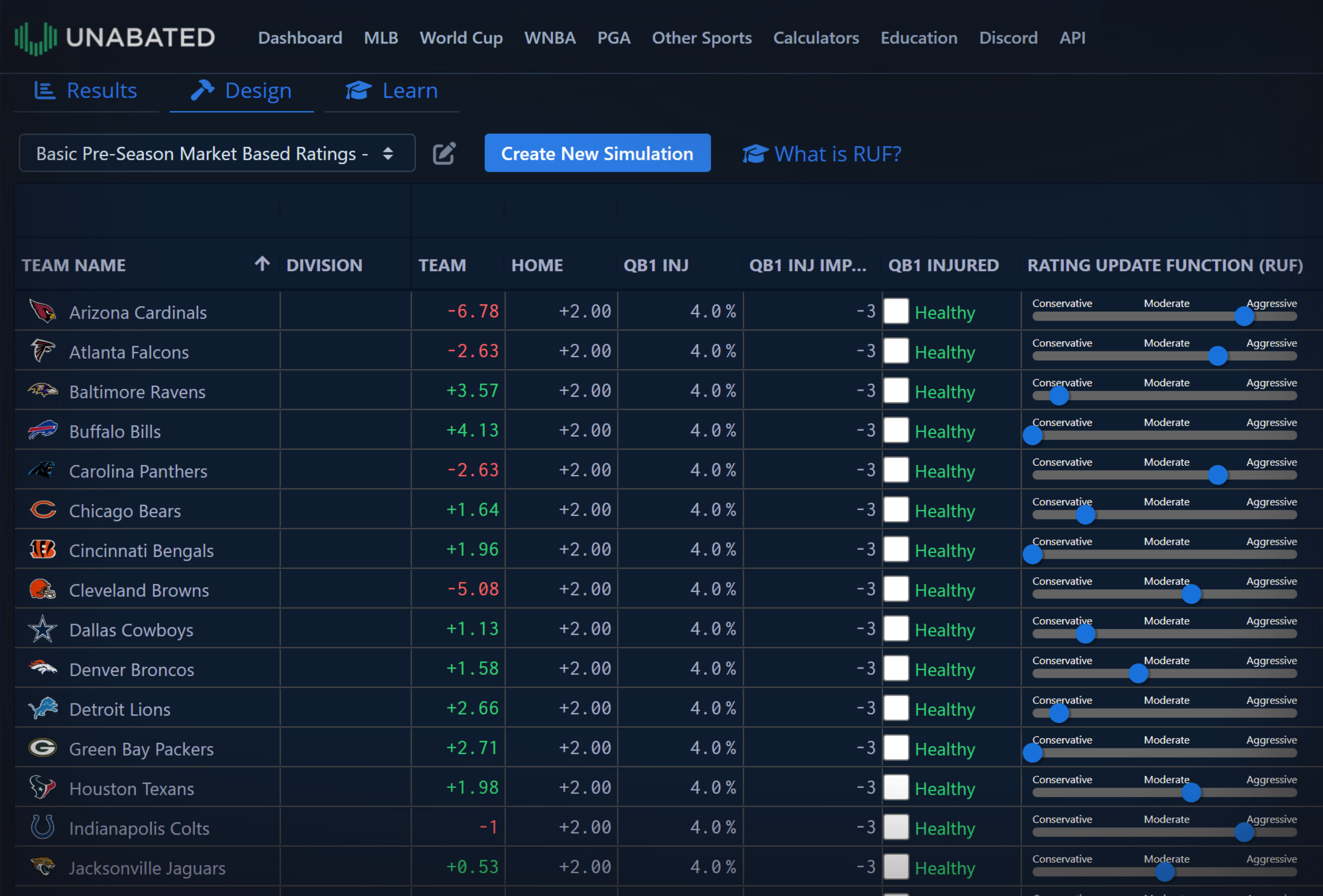The image size is (1323, 896).
Task: Click the Chicago Bears team logo
Action: coord(43,510)
